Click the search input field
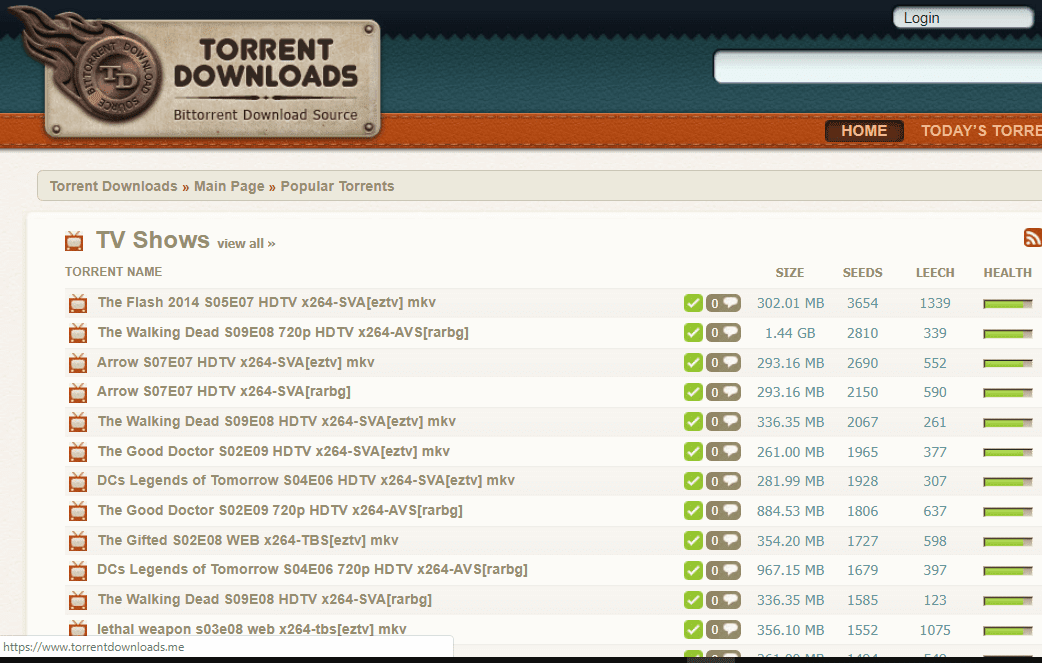The image size is (1042, 663). tap(878, 66)
